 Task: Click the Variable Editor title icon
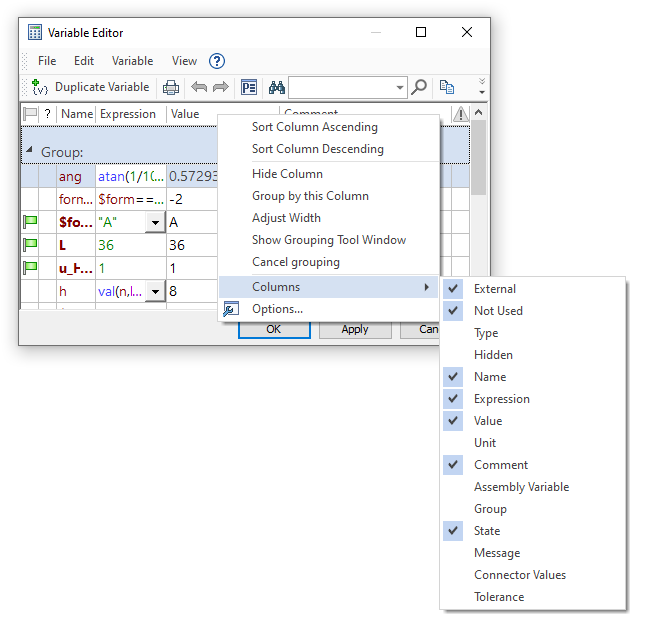coord(35,32)
